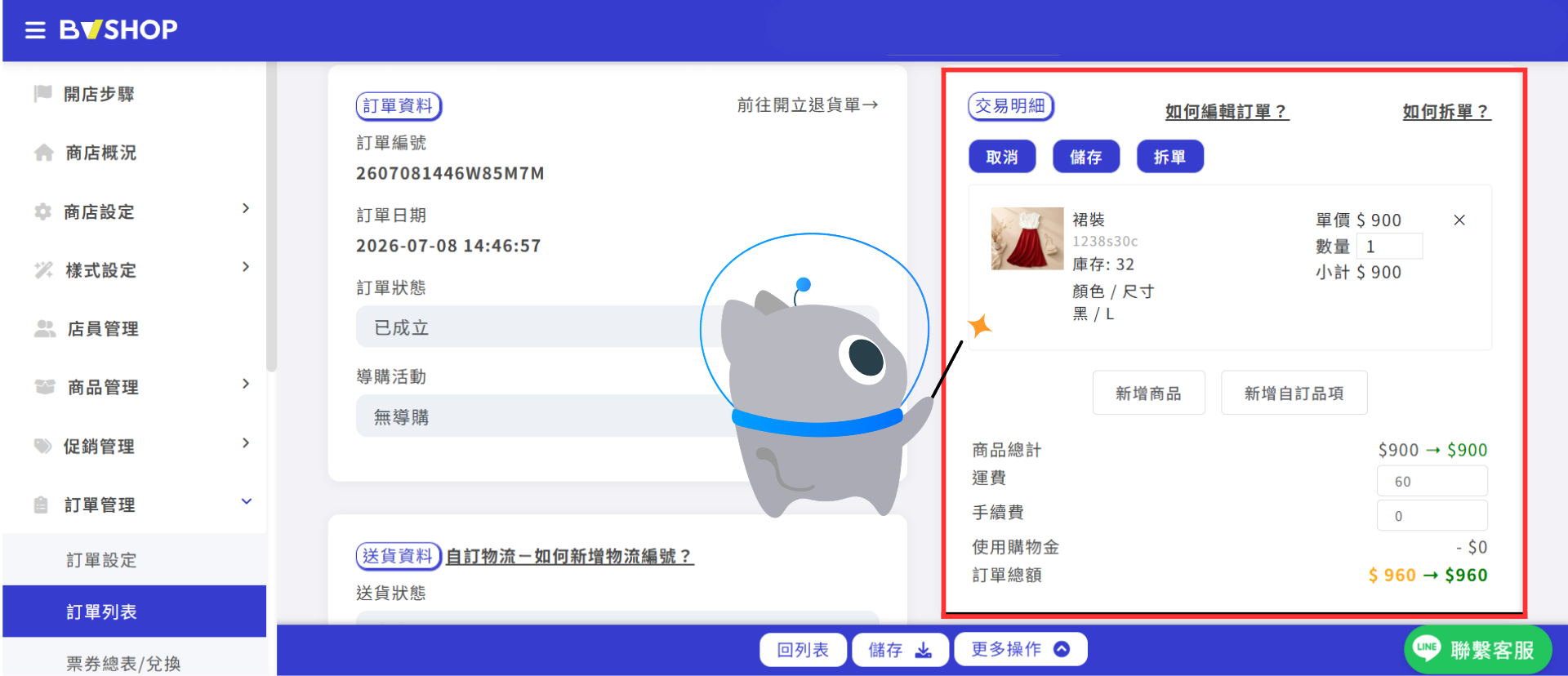Click the BVSHOP logo

coord(118,30)
